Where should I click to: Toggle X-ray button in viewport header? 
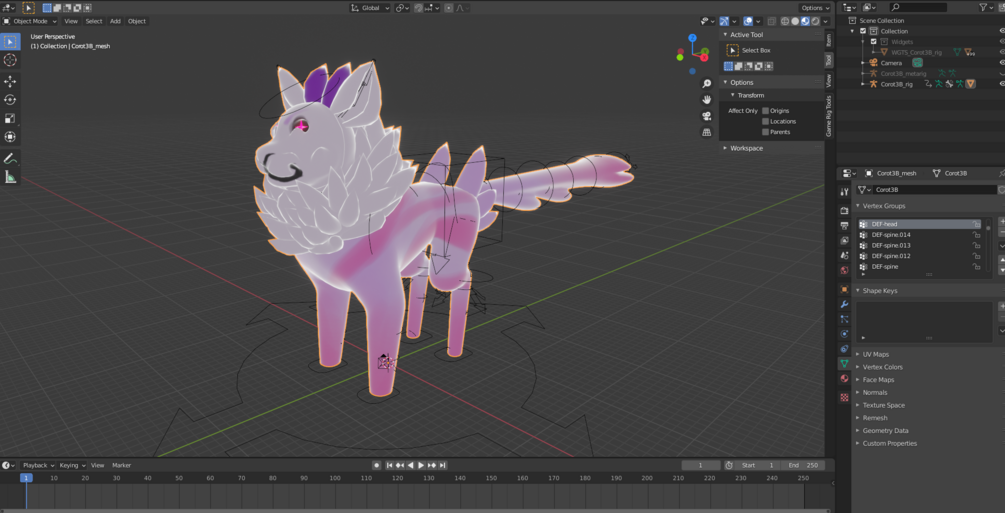771,21
